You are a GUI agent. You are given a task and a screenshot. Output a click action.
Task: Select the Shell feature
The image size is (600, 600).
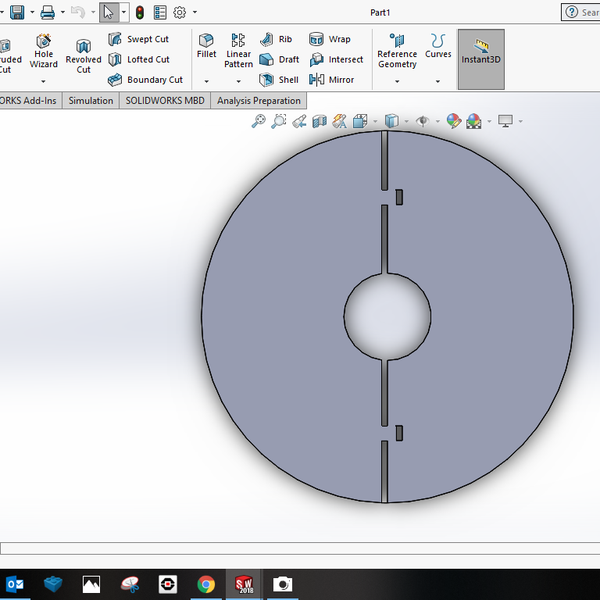tap(279, 80)
